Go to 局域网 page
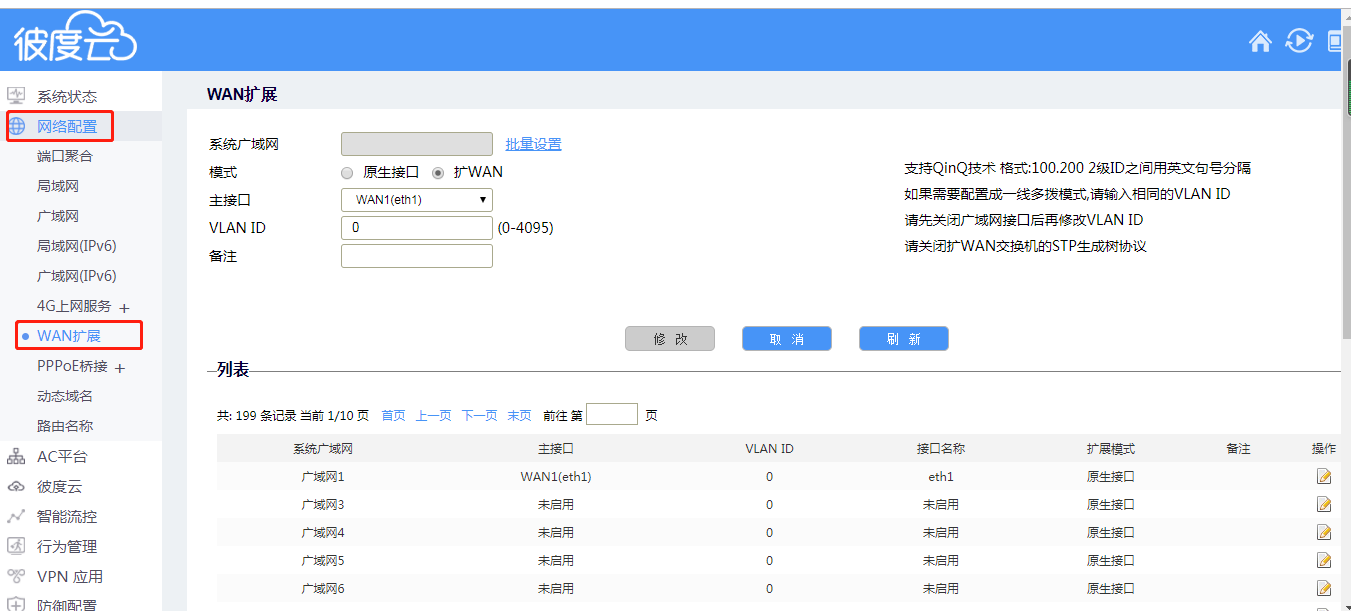Image resolution: width=1351 pixels, height=611 pixels. (58, 187)
